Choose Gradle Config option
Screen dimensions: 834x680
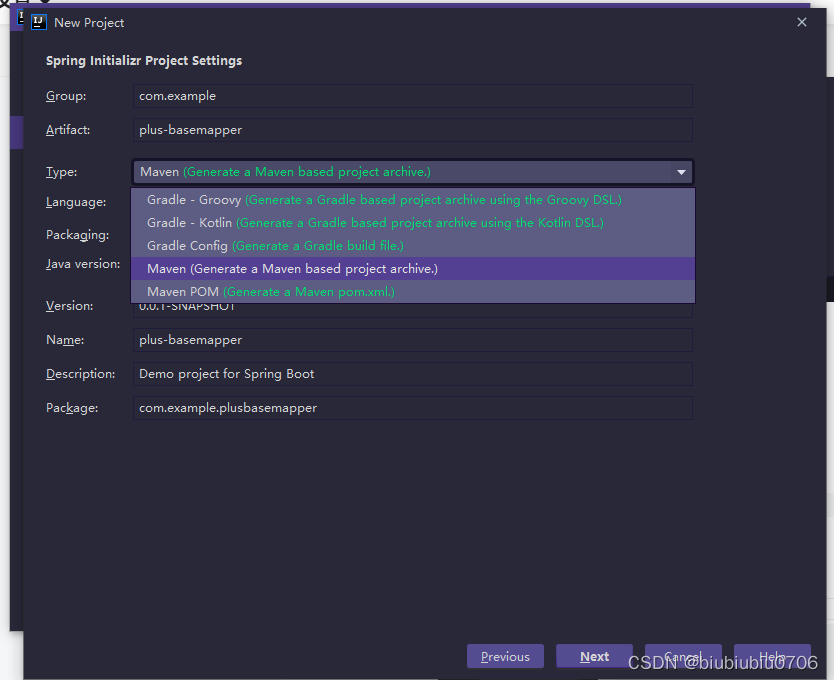[413, 246]
